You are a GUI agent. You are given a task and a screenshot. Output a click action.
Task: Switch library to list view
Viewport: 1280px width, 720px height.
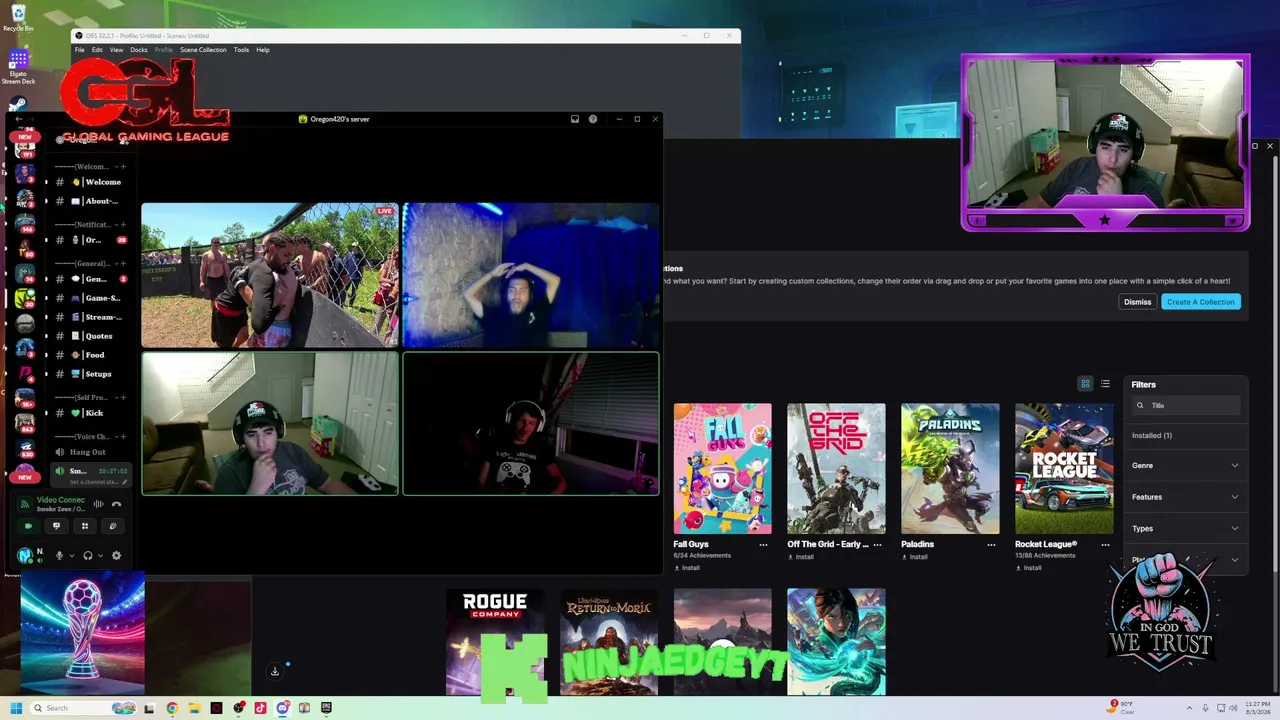tap(1105, 384)
